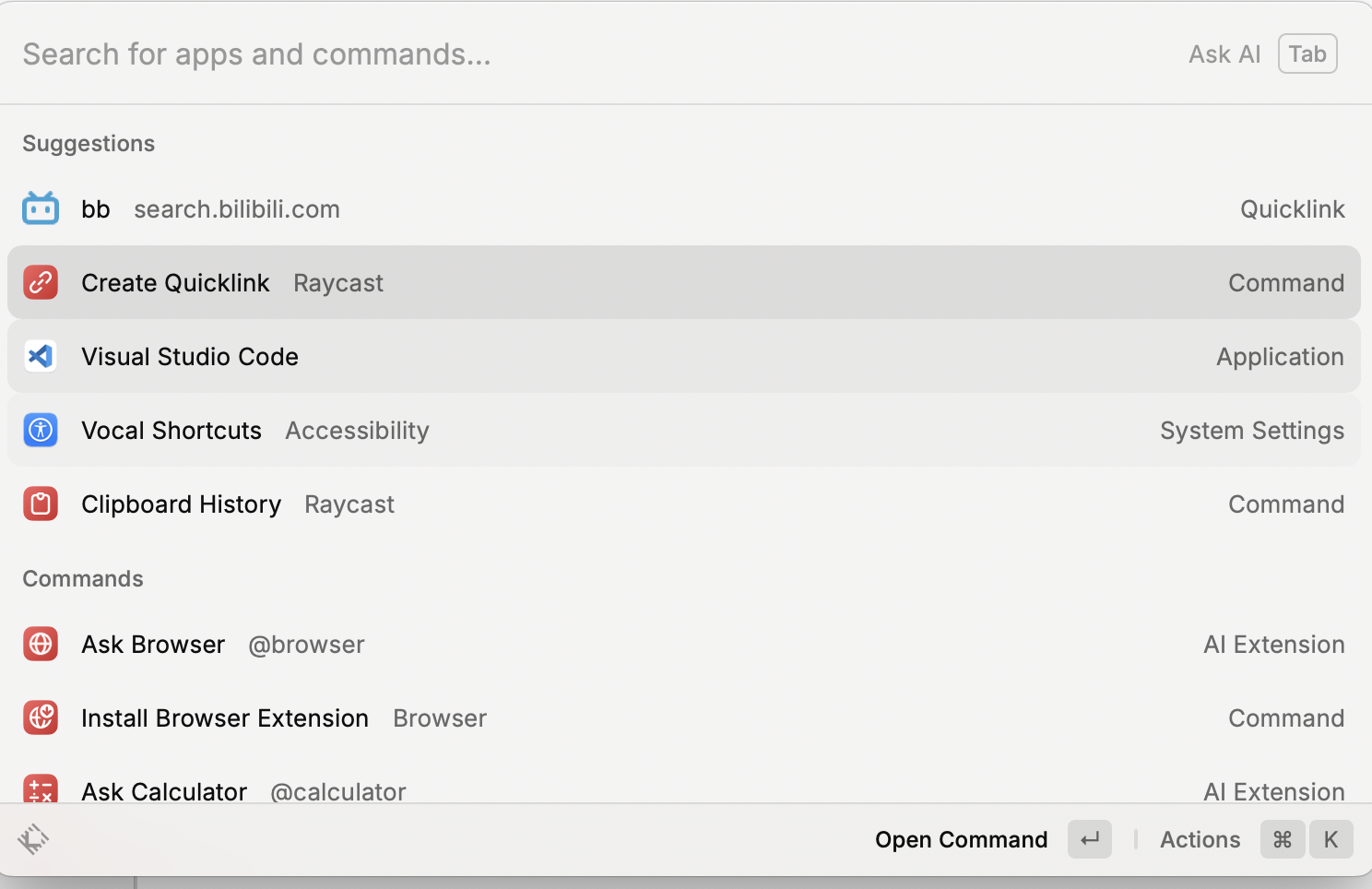1372x889 pixels.
Task: Select the Vocal Shortcuts system settings row
Action: (684, 431)
